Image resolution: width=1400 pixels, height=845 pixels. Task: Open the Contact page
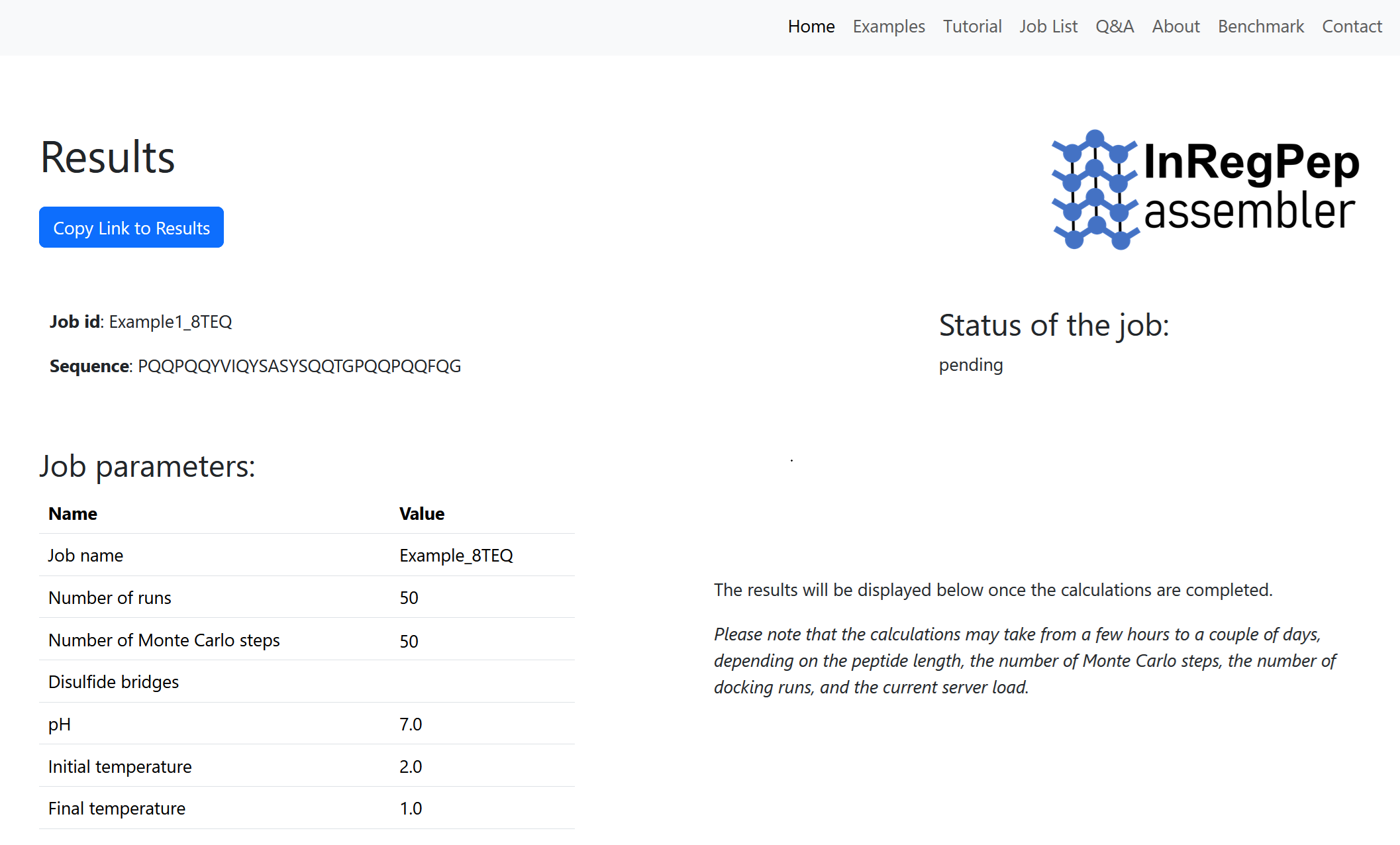click(1352, 26)
